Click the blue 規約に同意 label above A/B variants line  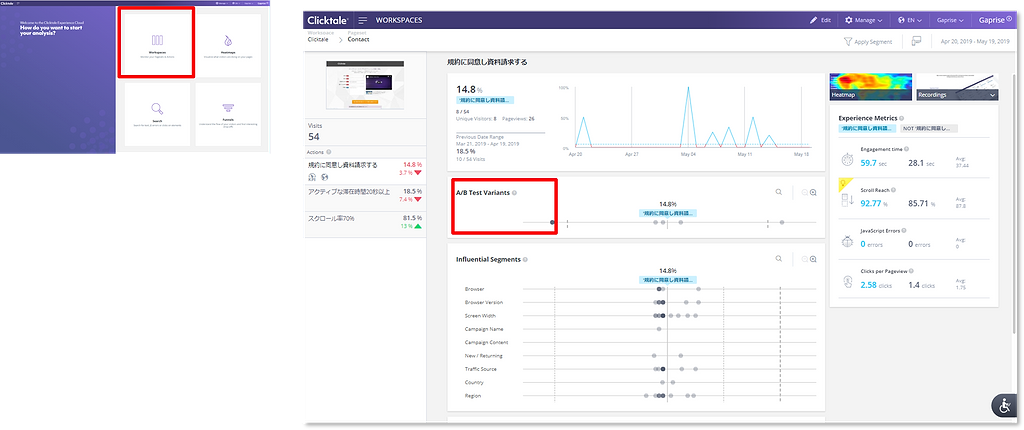point(667,214)
